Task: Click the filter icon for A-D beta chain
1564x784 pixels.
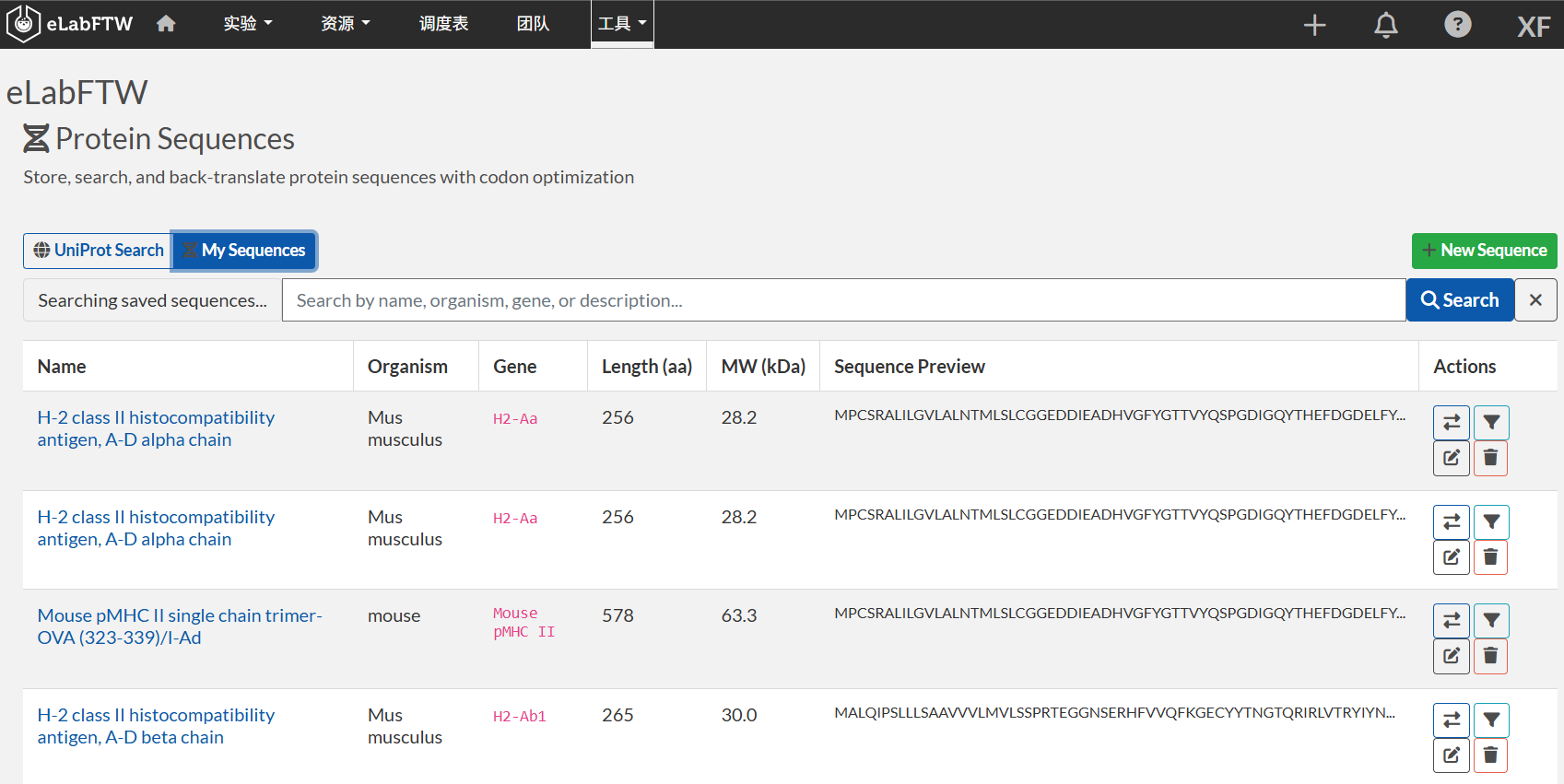Action: point(1491,720)
